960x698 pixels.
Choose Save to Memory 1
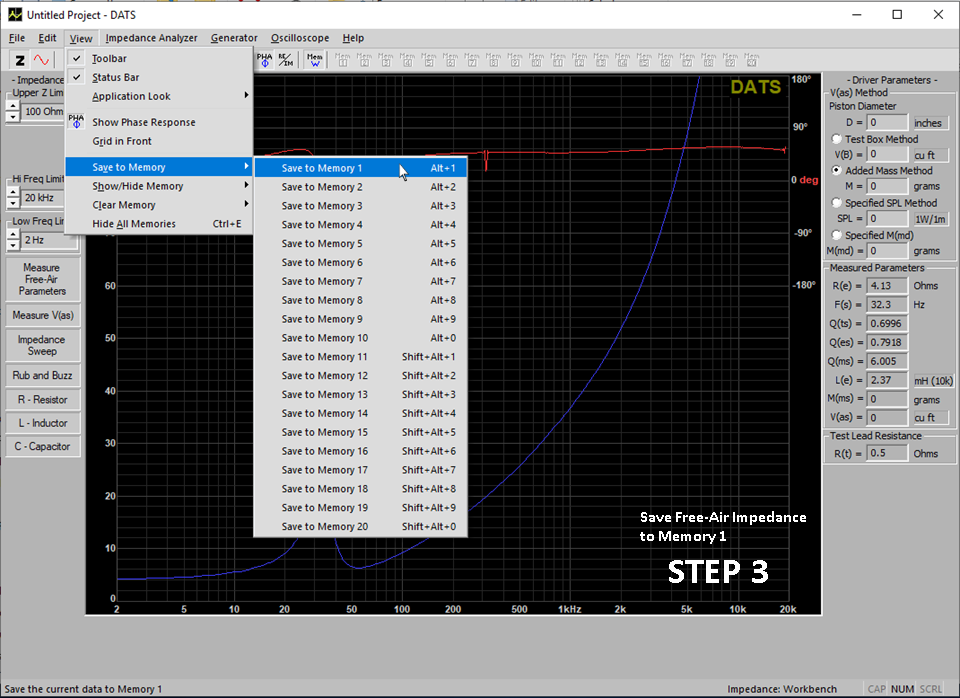pyautogui.click(x=361, y=168)
